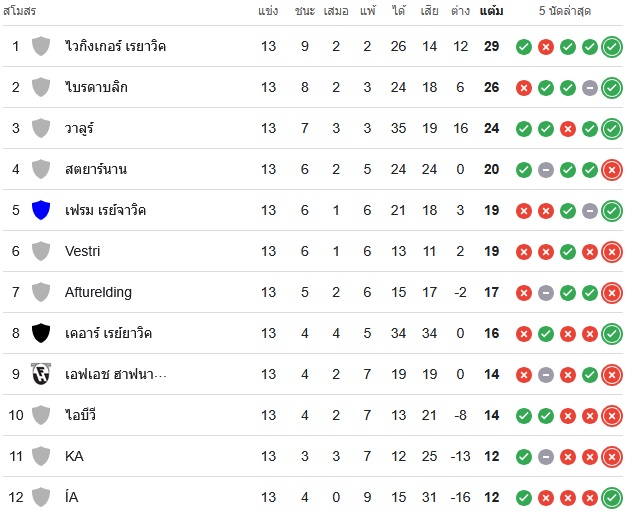
Task: Click the blue shield logo of team 5
Action: point(41,210)
